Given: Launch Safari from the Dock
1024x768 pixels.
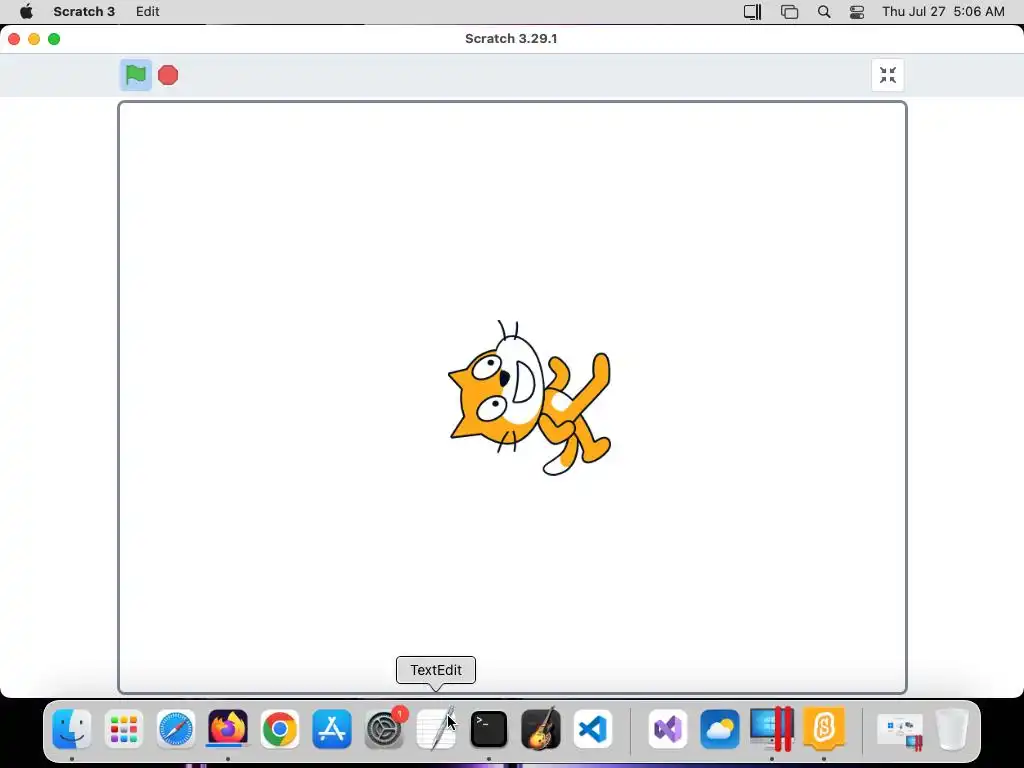Looking at the screenshot, I should point(176,729).
